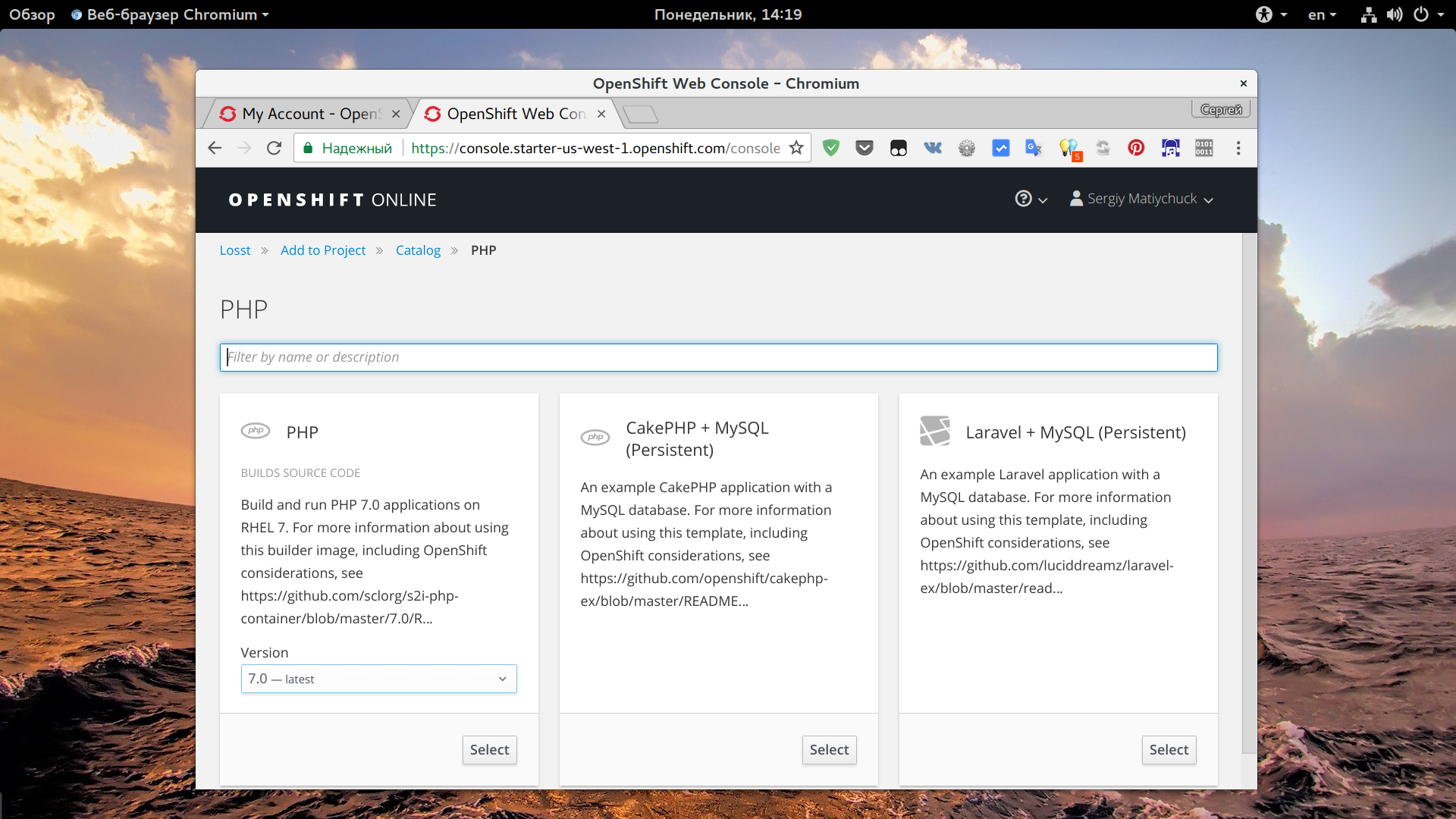This screenshot has width=1456, height=819.
Task: Open the Google Translate extension
Action: click(1034, 148)
